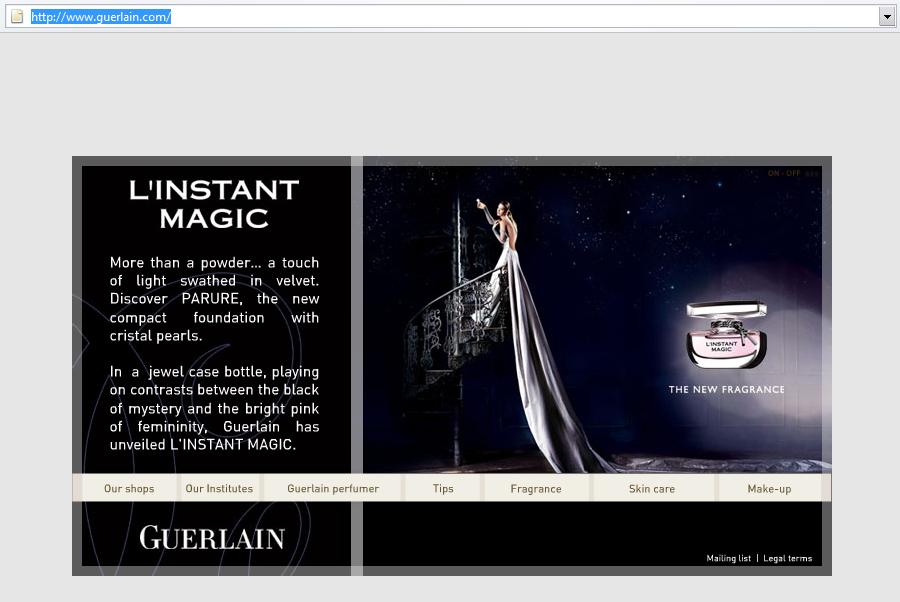900x602 pixels.
Task: Click the page icon beside the URL
Action: tap(17, 17)
